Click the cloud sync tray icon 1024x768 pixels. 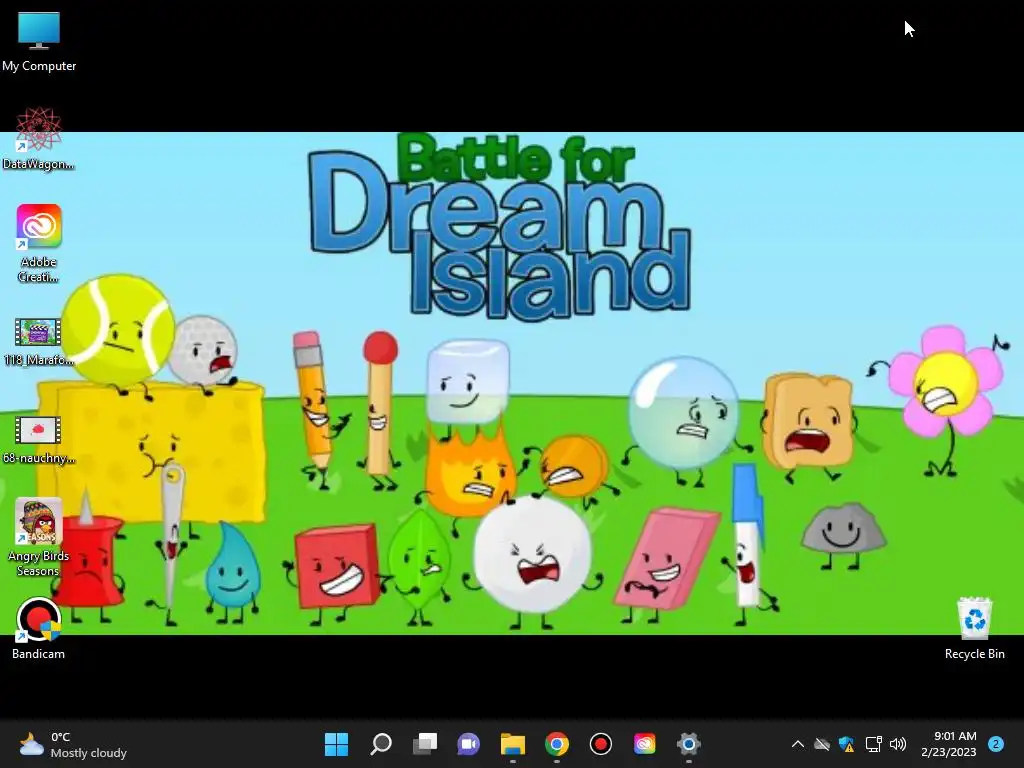822,744
